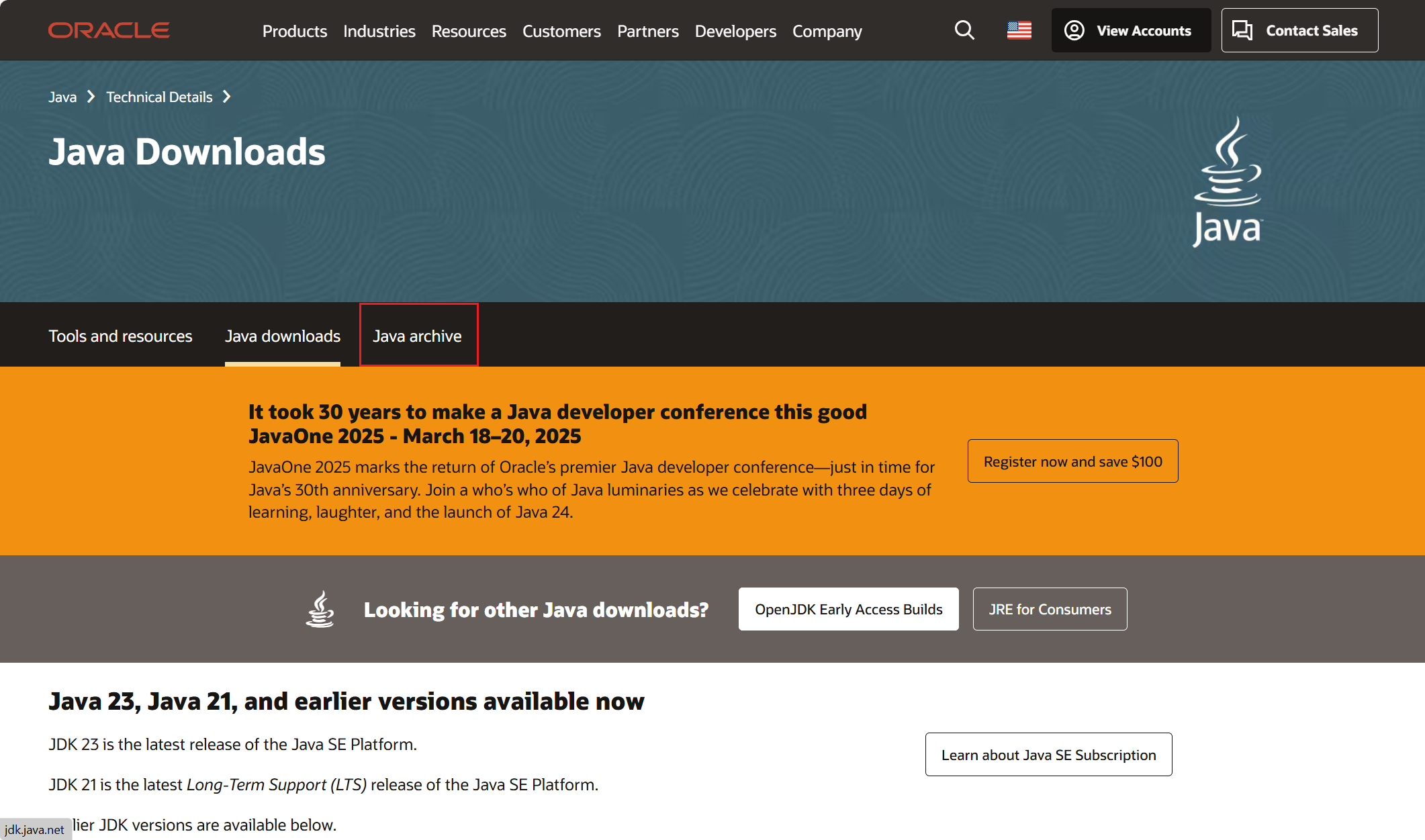
Task: Click the View Accounts button
Action: click(x=1131, y=30)
